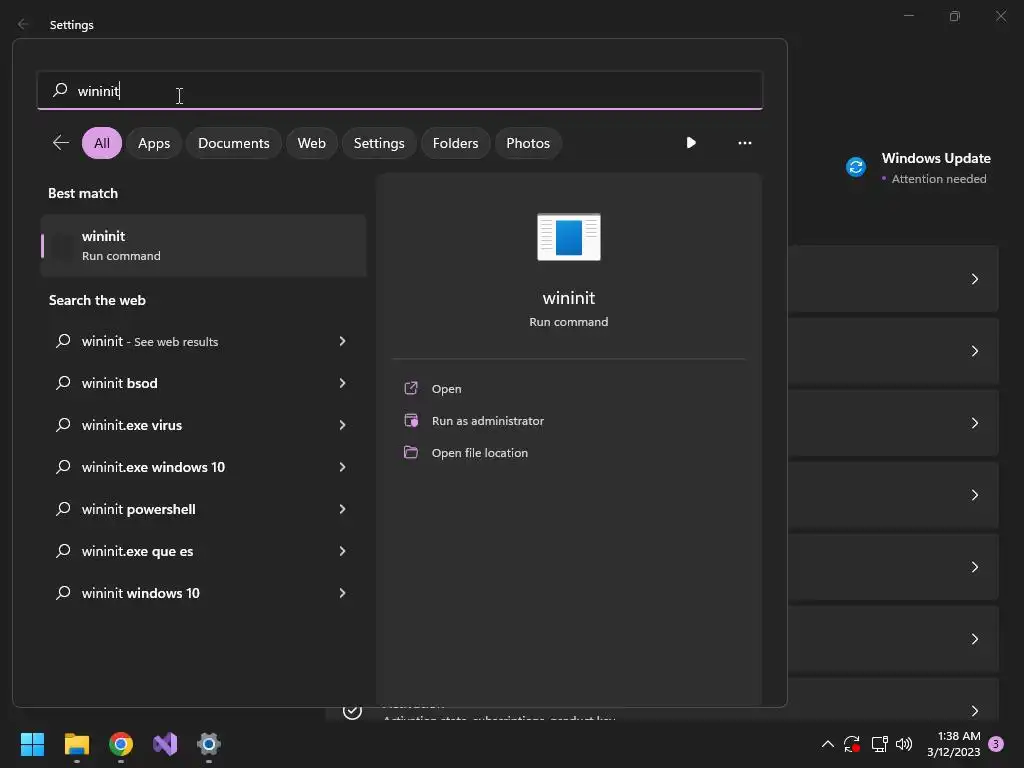
Task: Expand arrow next to 'wininit.exe que es'
Action: [342, 551]
